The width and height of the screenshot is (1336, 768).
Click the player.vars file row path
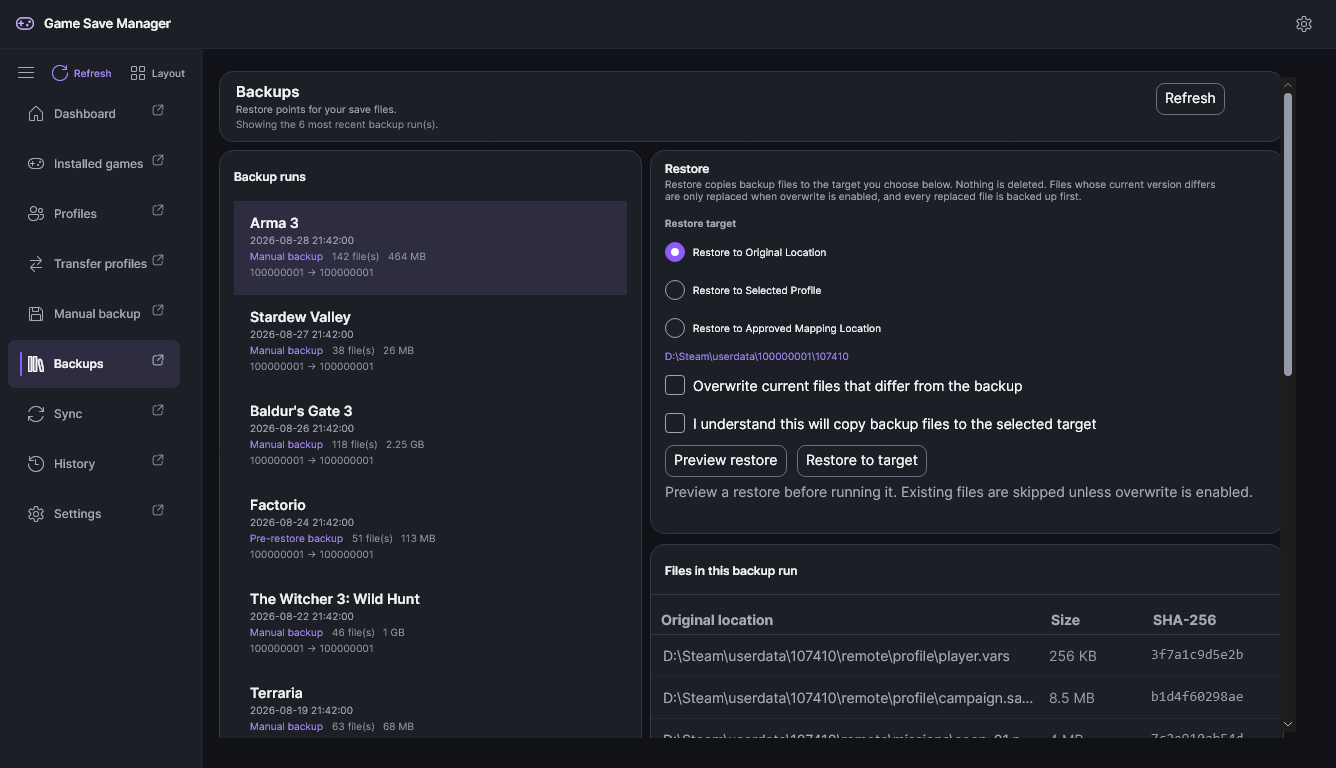click(836, 656)
